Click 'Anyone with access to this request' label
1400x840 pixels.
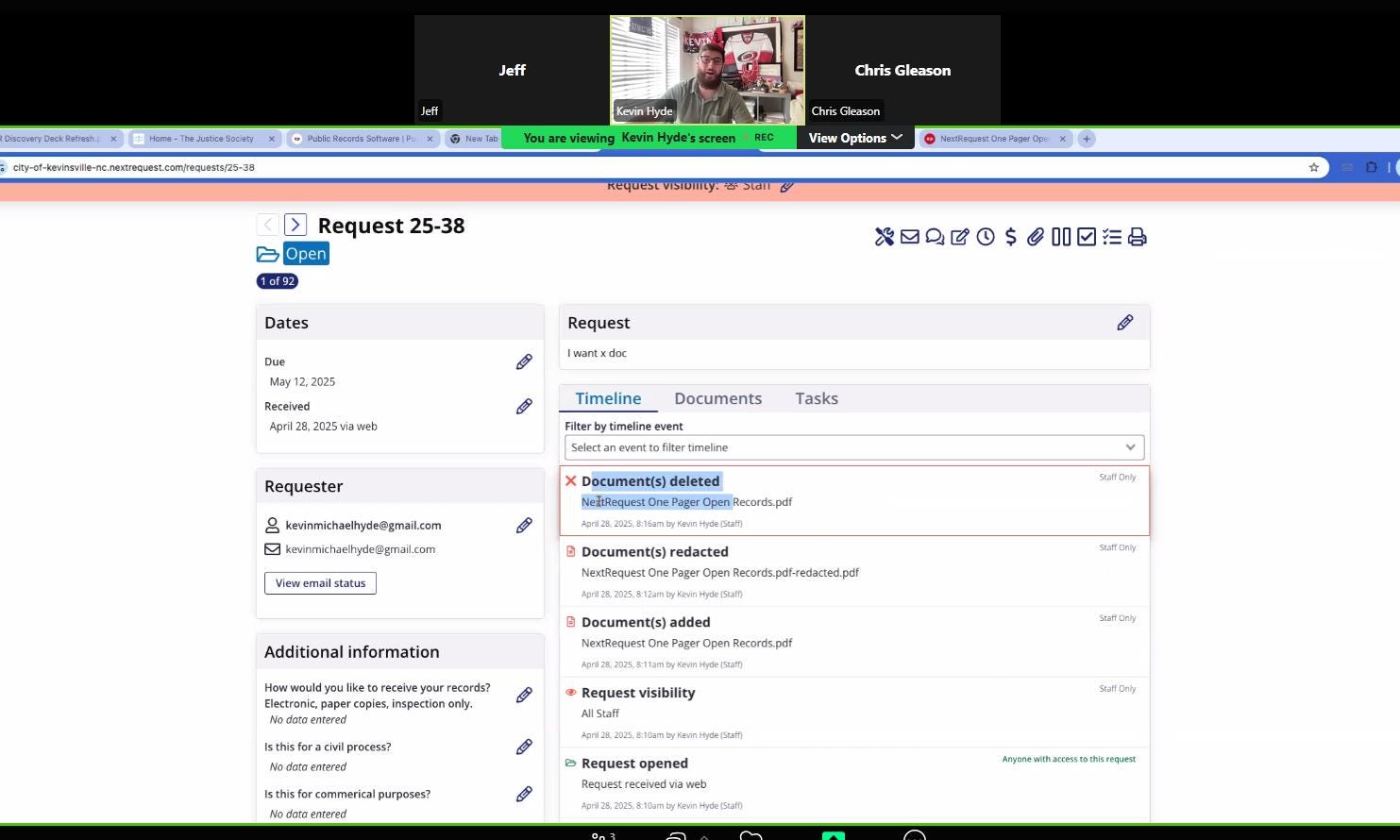click(x=1069, y=759)
